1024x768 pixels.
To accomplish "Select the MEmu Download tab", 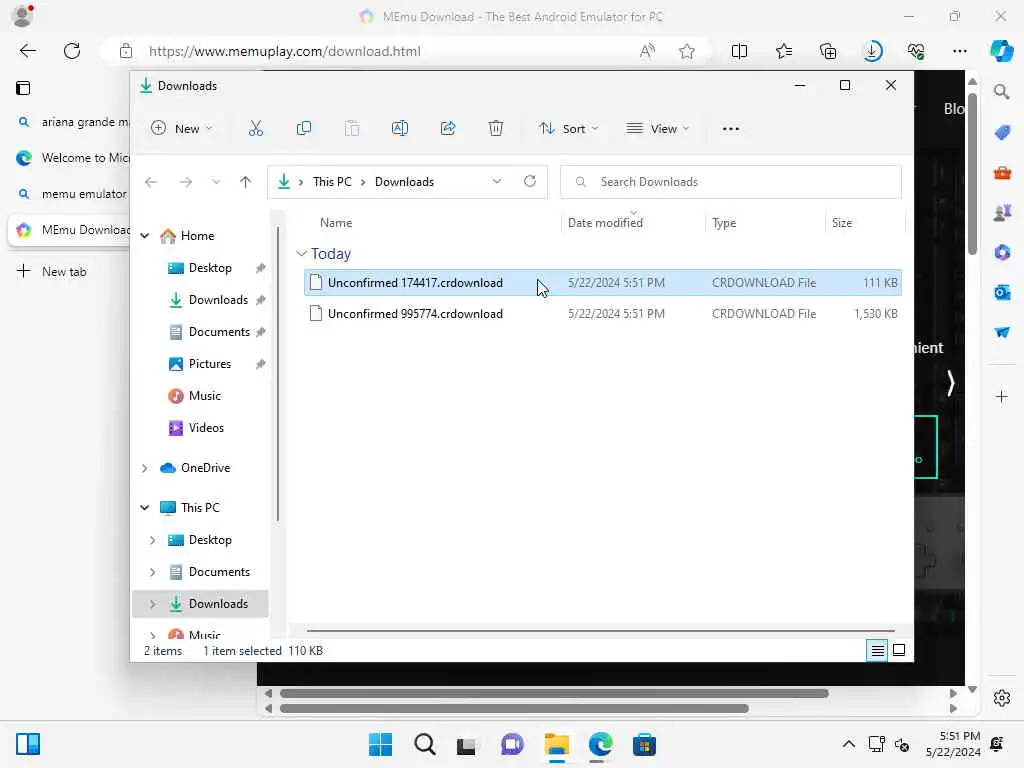I will pyautogui.click(x=69, y=230).
